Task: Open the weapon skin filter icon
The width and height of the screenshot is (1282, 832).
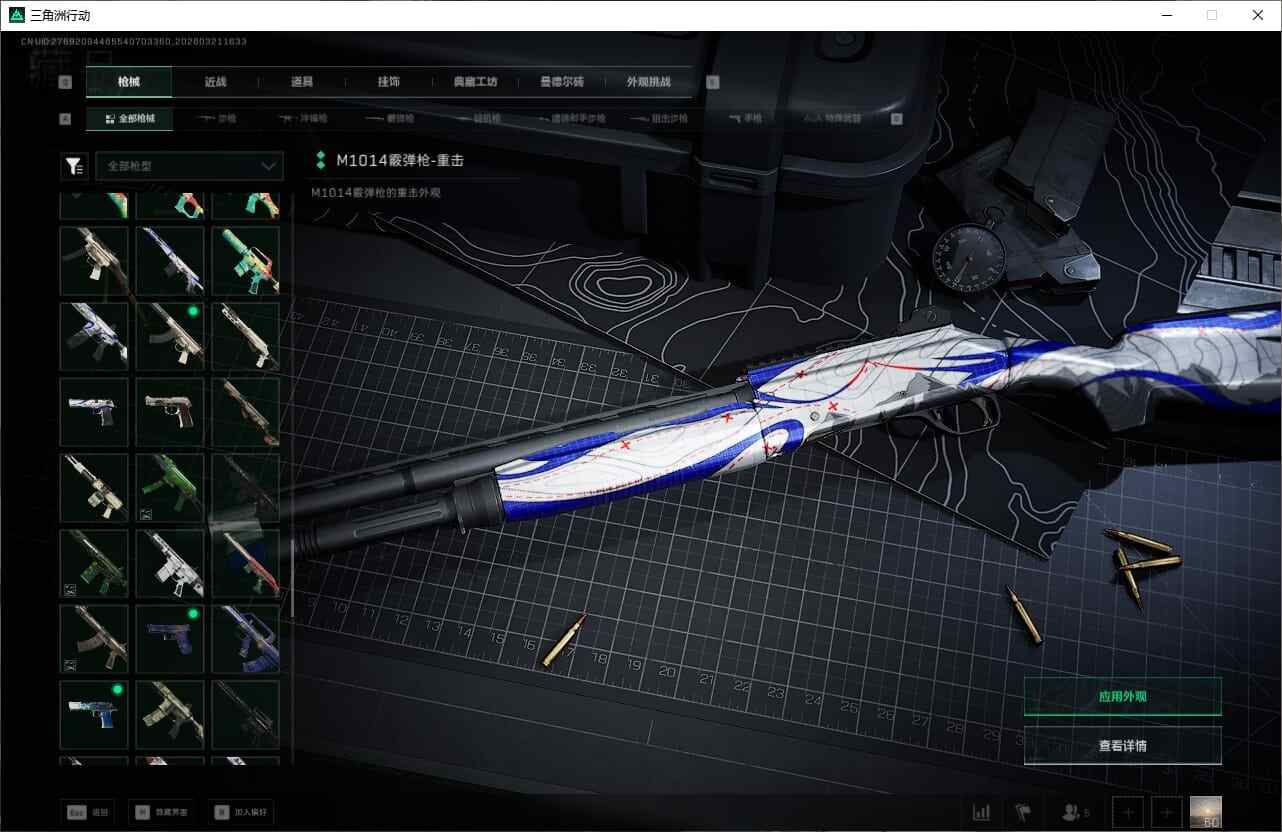Action: point(74,166)
